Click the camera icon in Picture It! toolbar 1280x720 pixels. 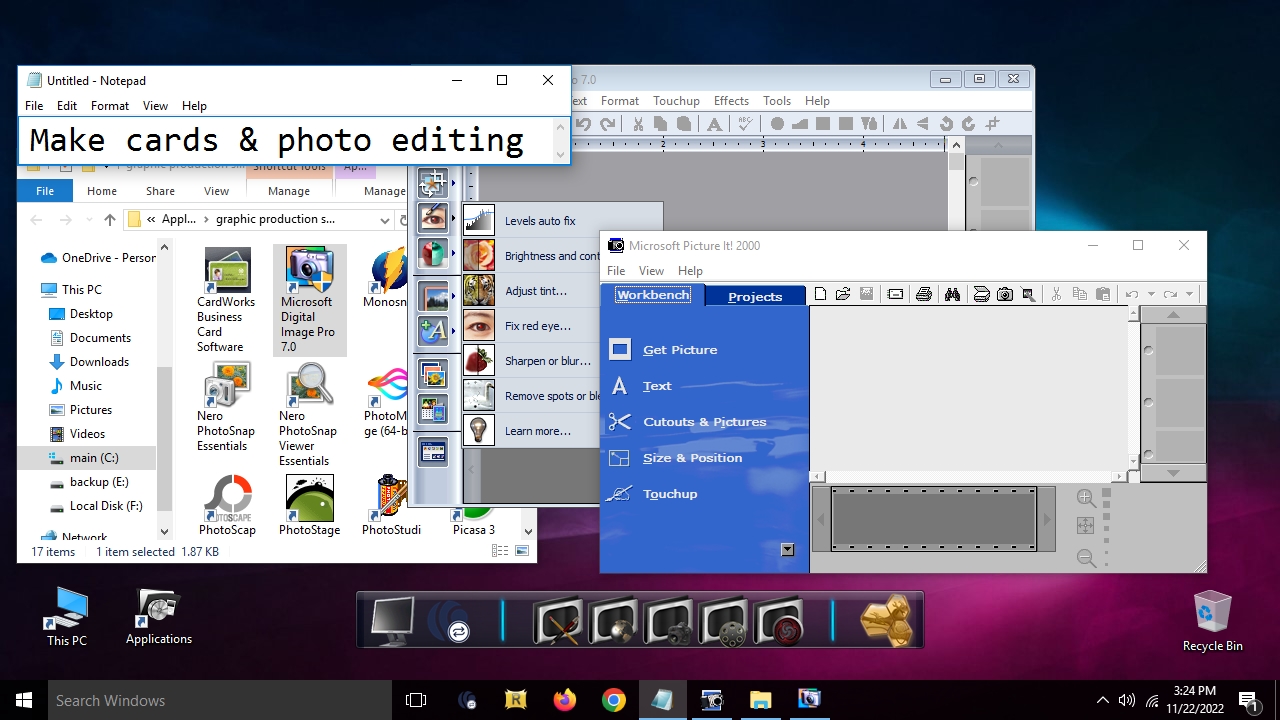click(x=1005, y=294)
